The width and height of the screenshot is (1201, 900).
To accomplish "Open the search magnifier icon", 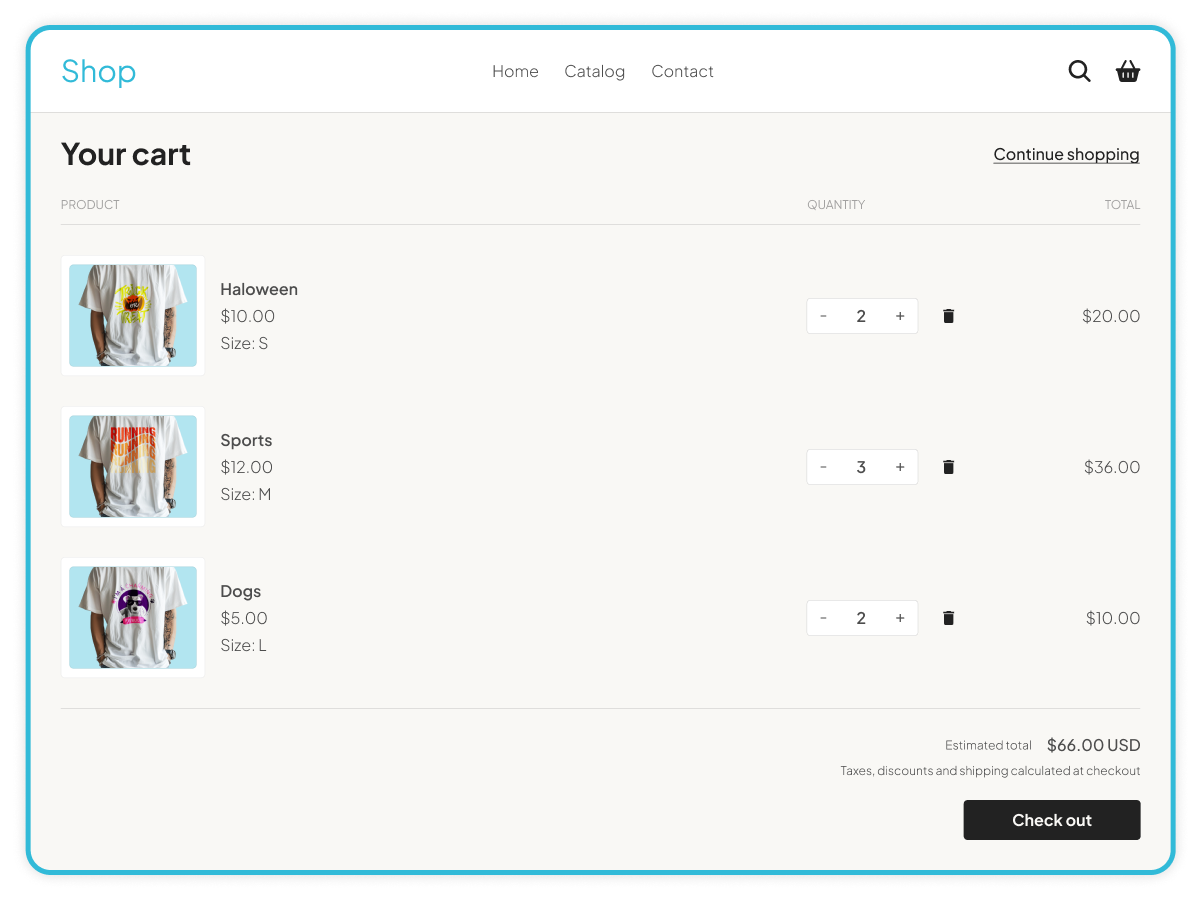I will point(1079,71).
